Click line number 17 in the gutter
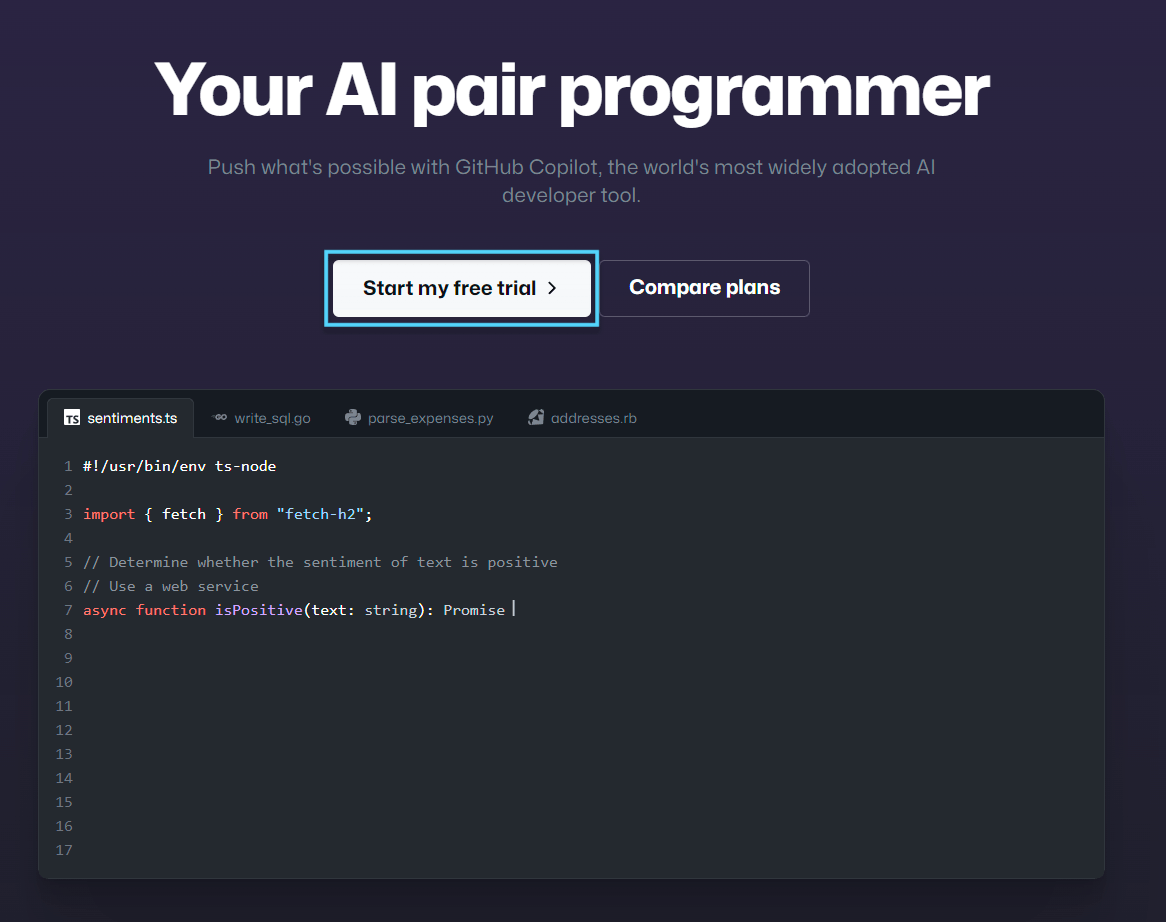Image resolution: width=1166 pixels, height=922 pixels. click(64, 850)
